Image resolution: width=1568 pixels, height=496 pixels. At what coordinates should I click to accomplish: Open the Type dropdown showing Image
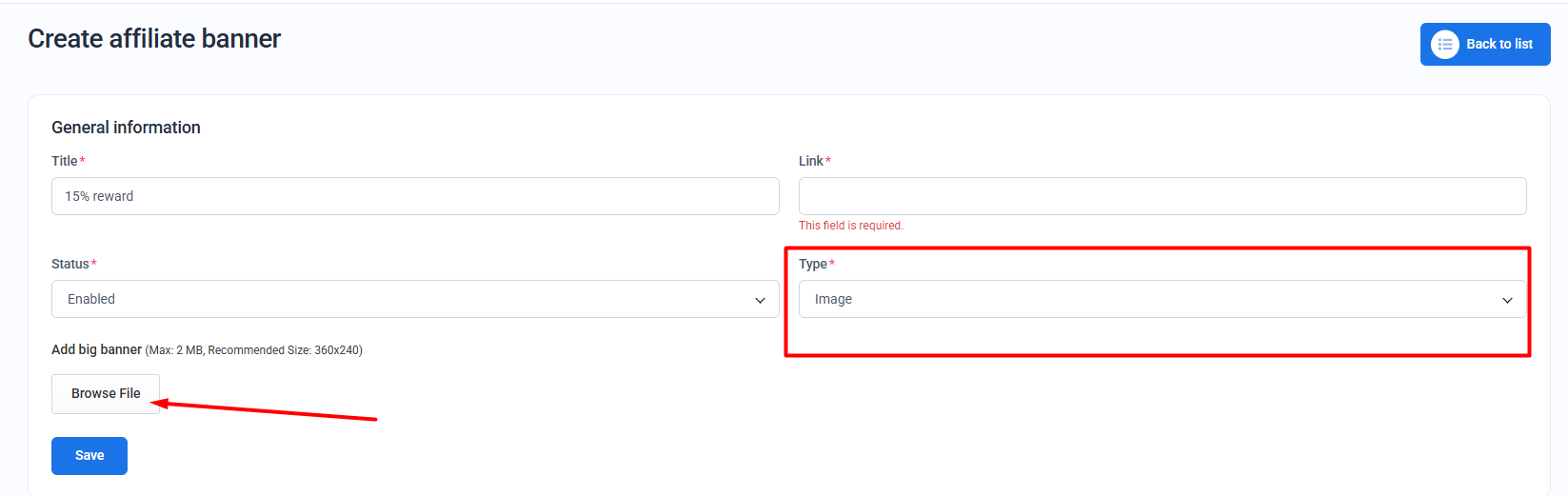pos(1161,299)
